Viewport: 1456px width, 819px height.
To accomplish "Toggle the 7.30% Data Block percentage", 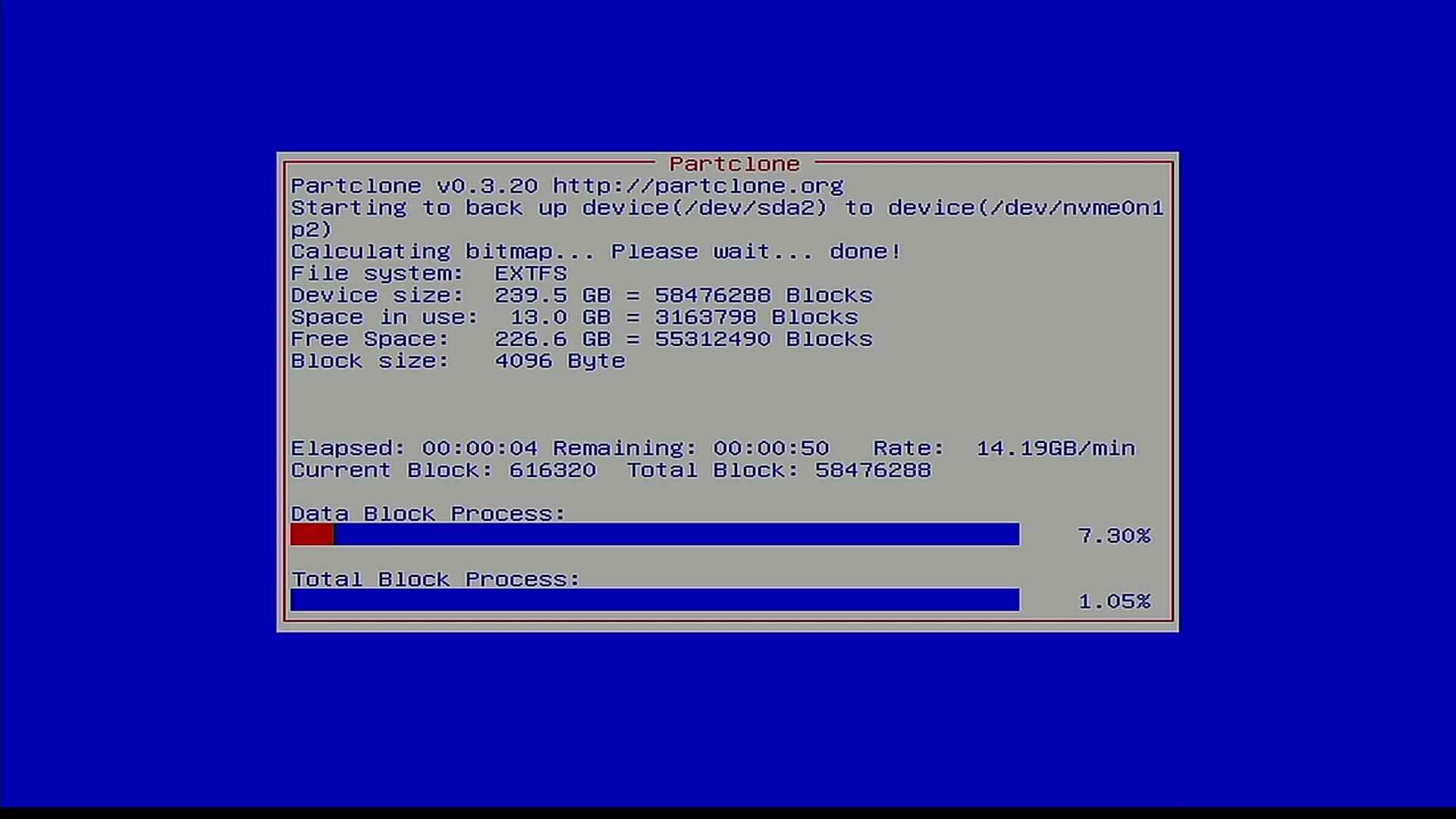I will pos(1114,535).
